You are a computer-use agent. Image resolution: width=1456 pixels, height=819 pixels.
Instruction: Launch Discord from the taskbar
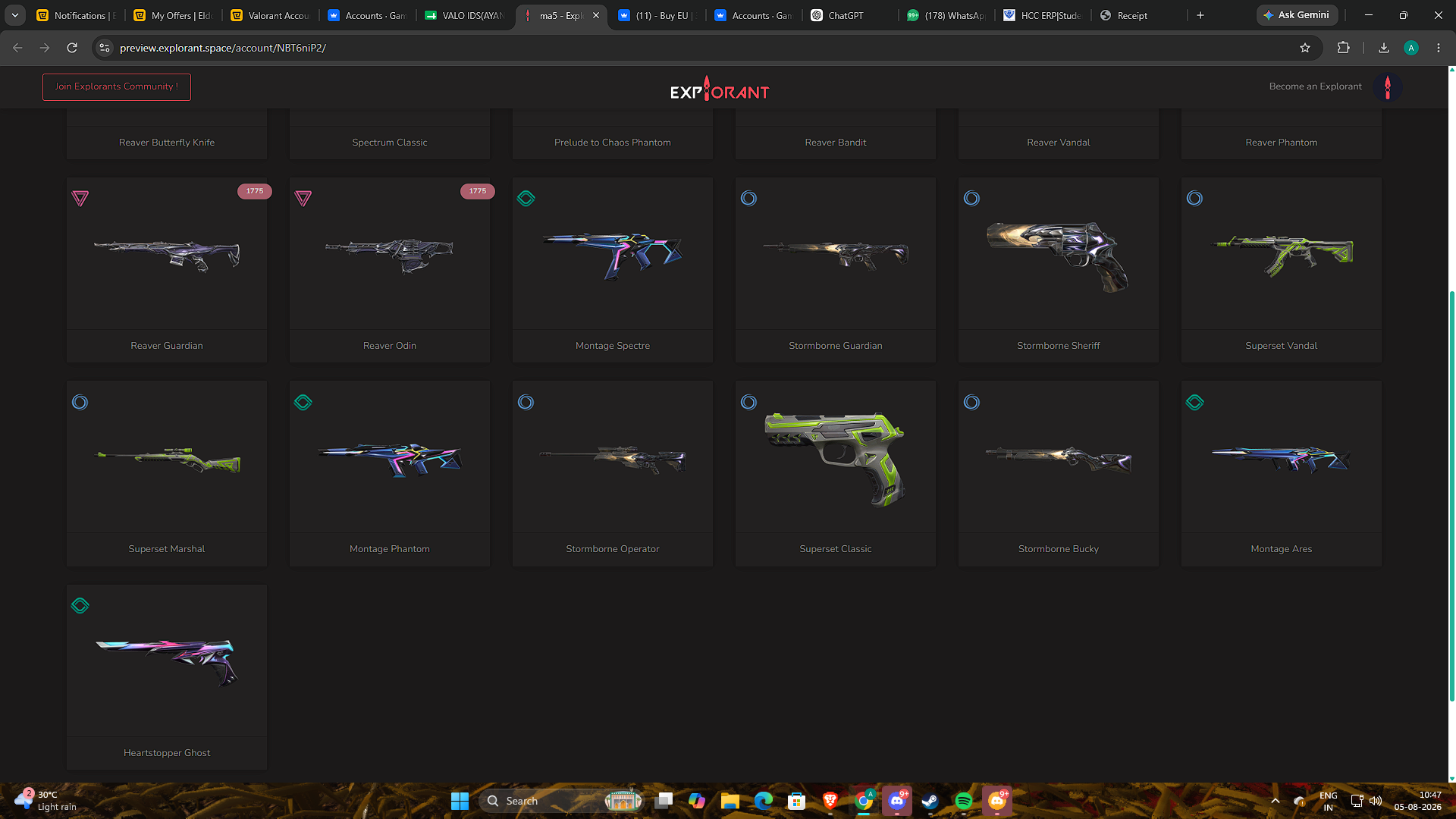coord(897,801)
